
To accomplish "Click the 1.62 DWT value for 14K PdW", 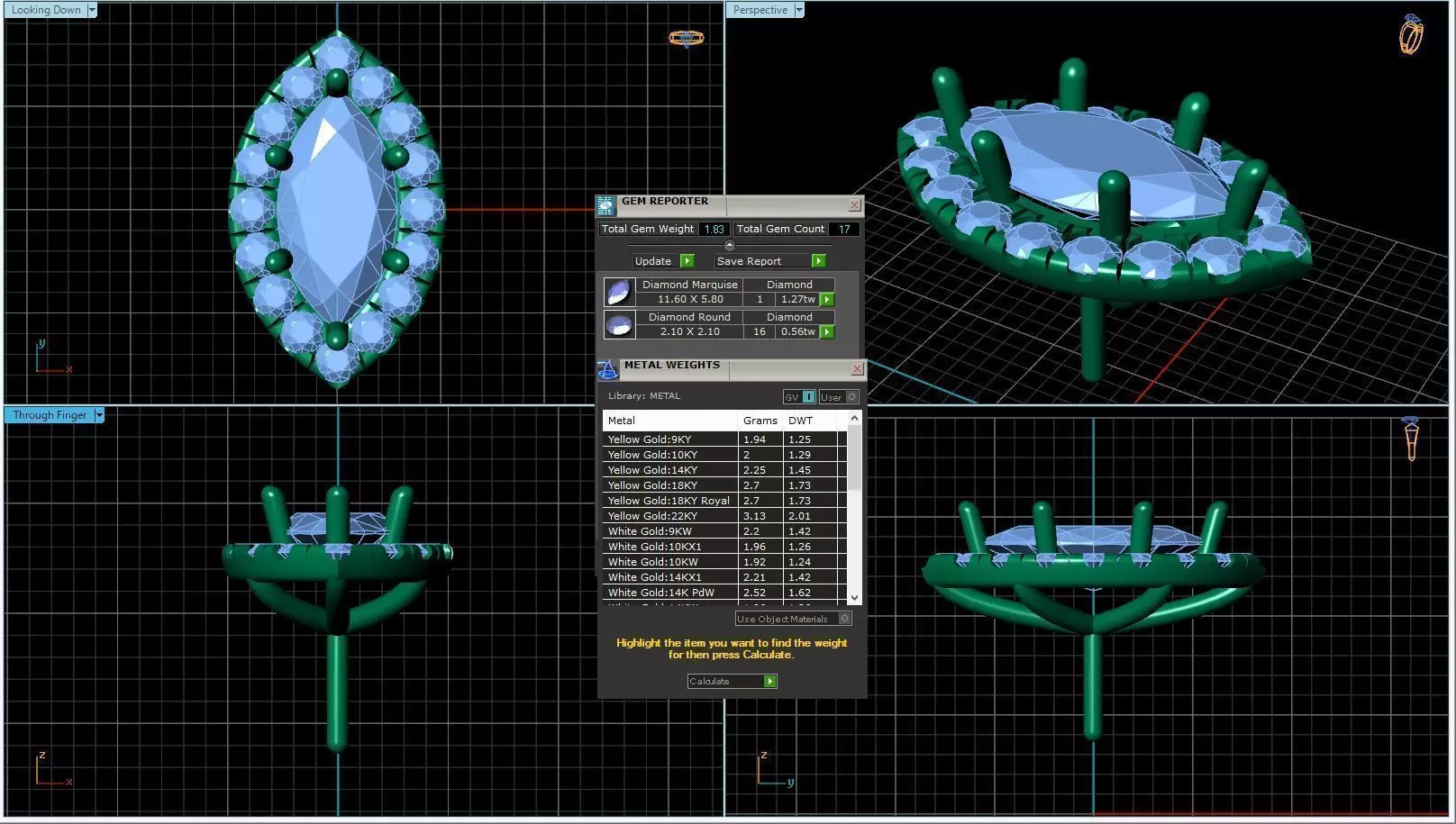I will [800, 593].
